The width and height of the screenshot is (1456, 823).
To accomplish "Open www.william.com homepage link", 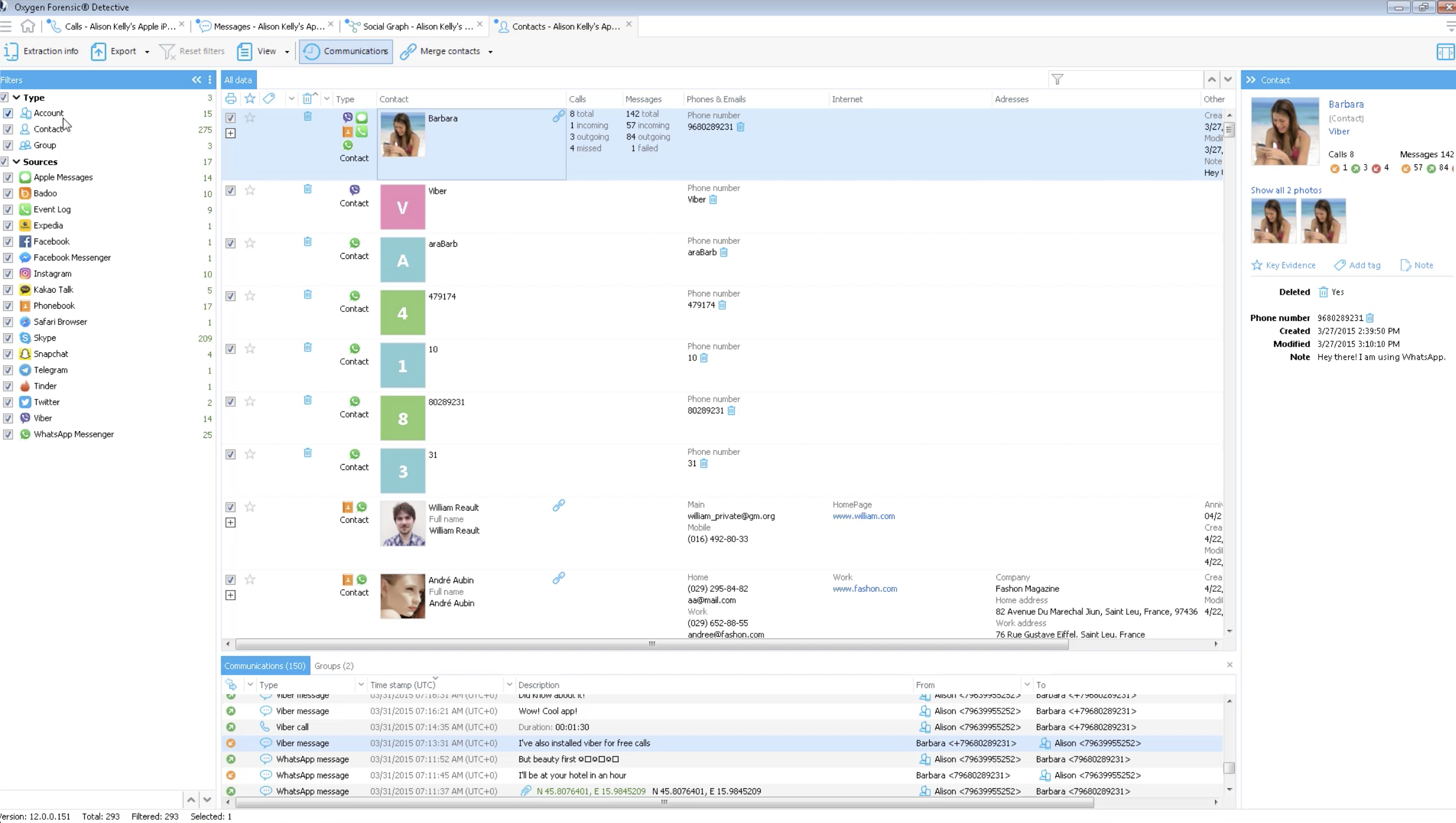I will (x=863, y=516).
